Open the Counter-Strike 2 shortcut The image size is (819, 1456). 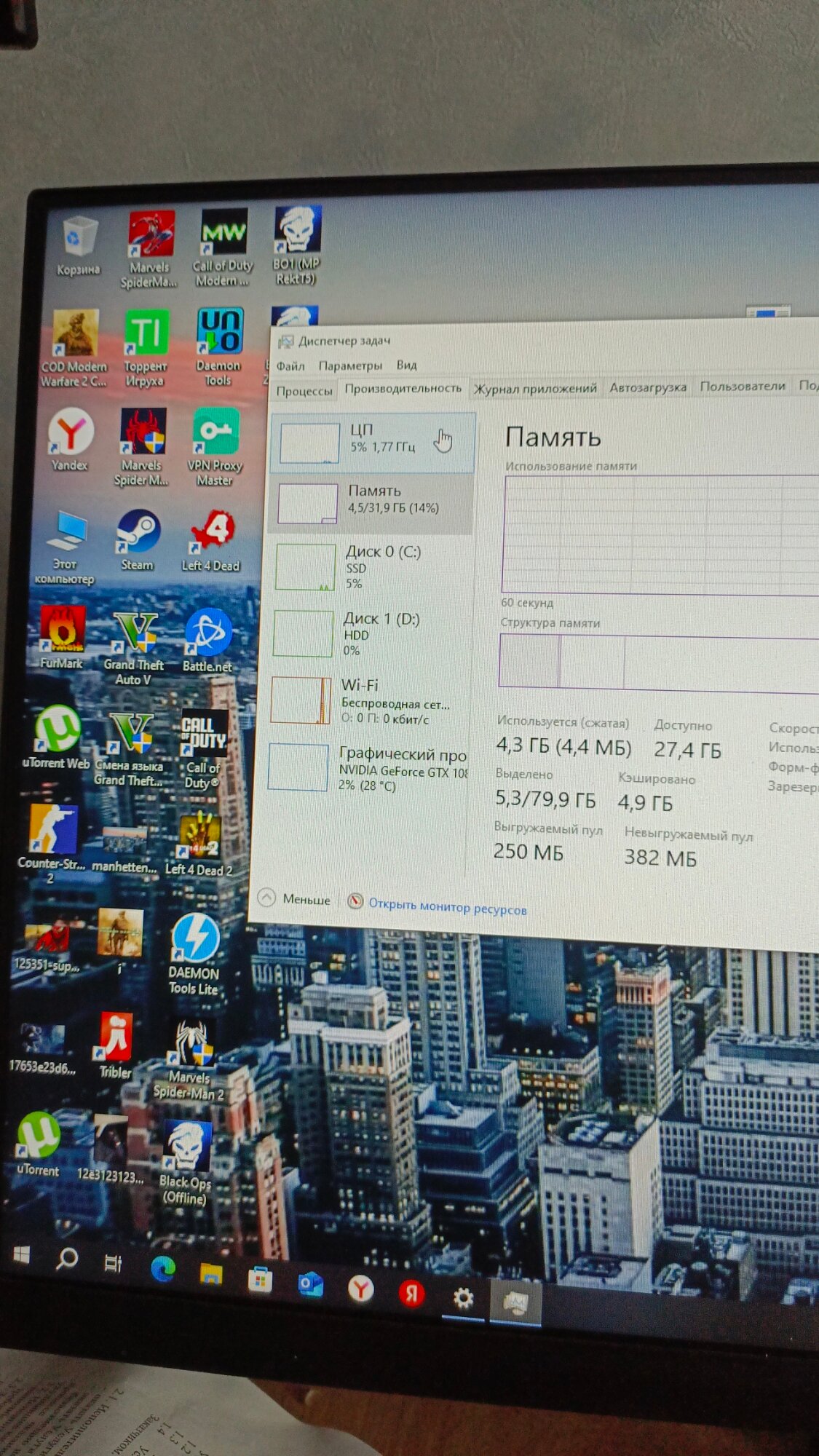[x=52, y=844]
